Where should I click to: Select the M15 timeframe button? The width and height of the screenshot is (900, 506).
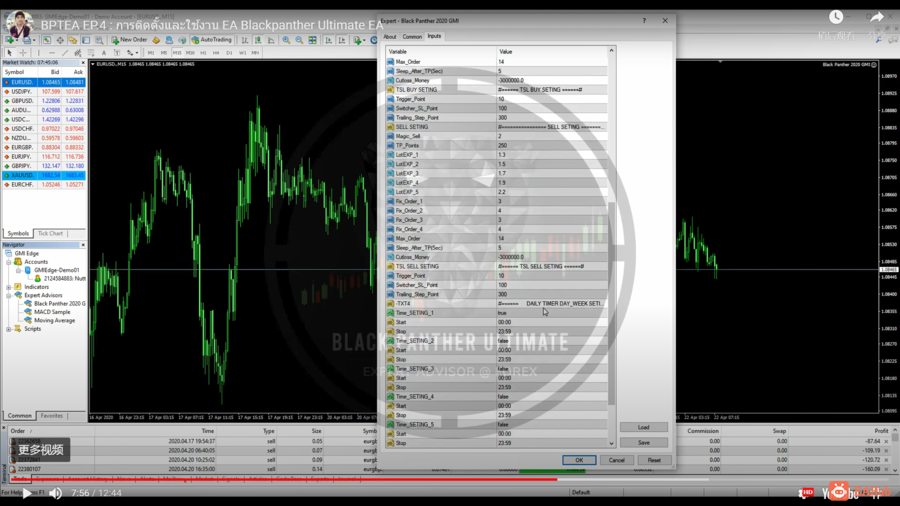177,53
